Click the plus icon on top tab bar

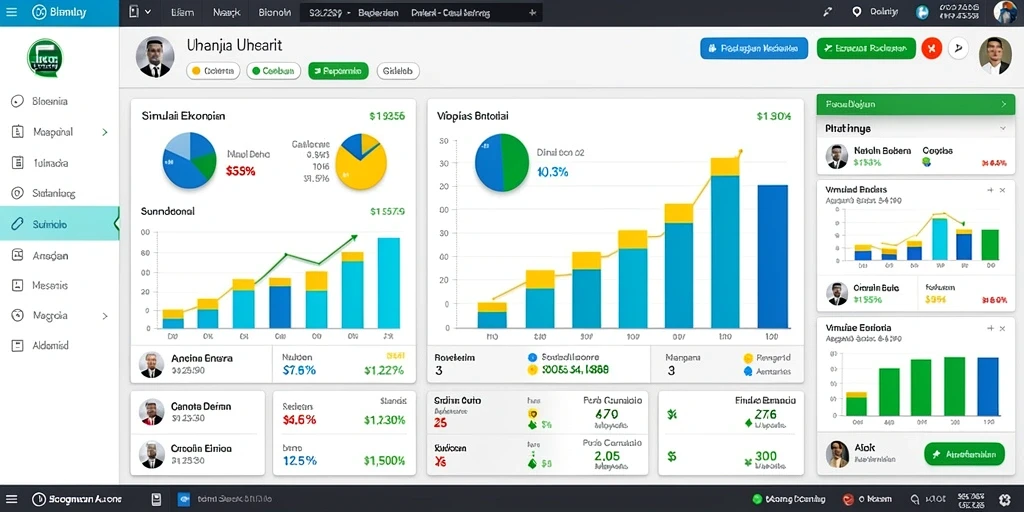point(533,12)
